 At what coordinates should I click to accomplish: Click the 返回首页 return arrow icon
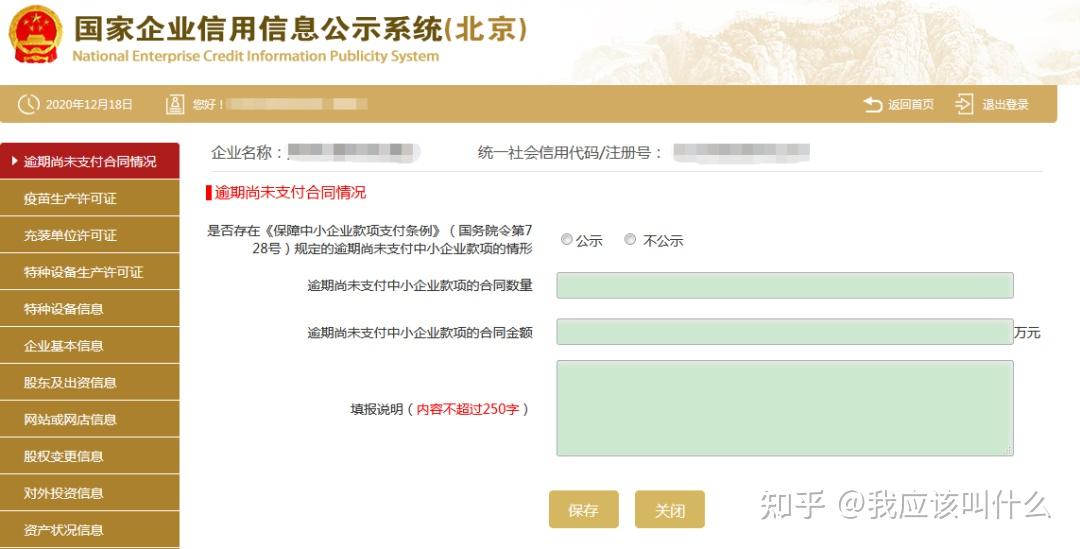pyautogui.click(x=873, y=105)
